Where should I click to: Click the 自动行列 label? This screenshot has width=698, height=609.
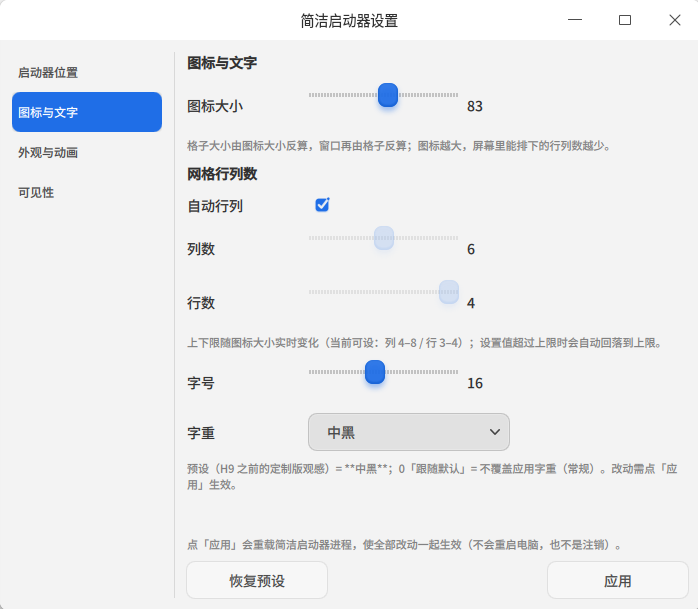click(215, 206)
